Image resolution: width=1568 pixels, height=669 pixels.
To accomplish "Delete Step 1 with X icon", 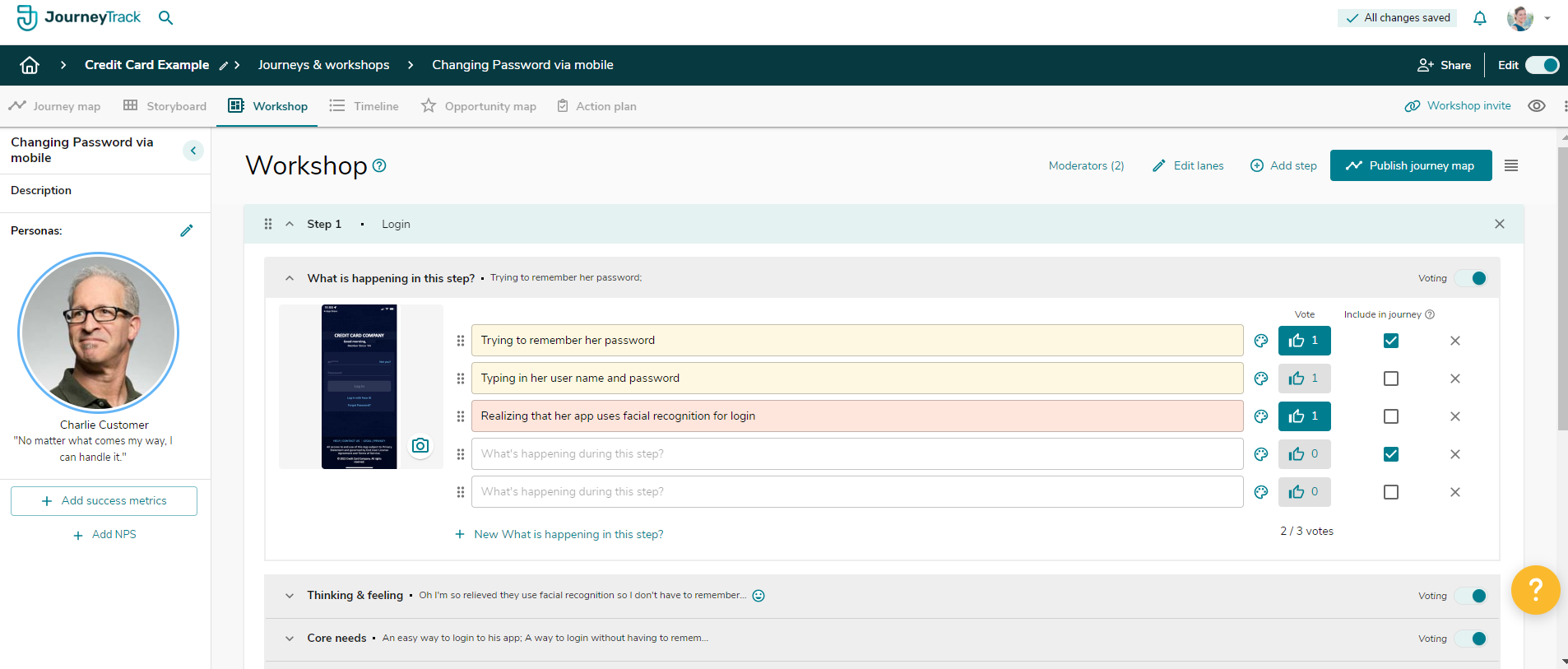I will [x=1500, y=224].
